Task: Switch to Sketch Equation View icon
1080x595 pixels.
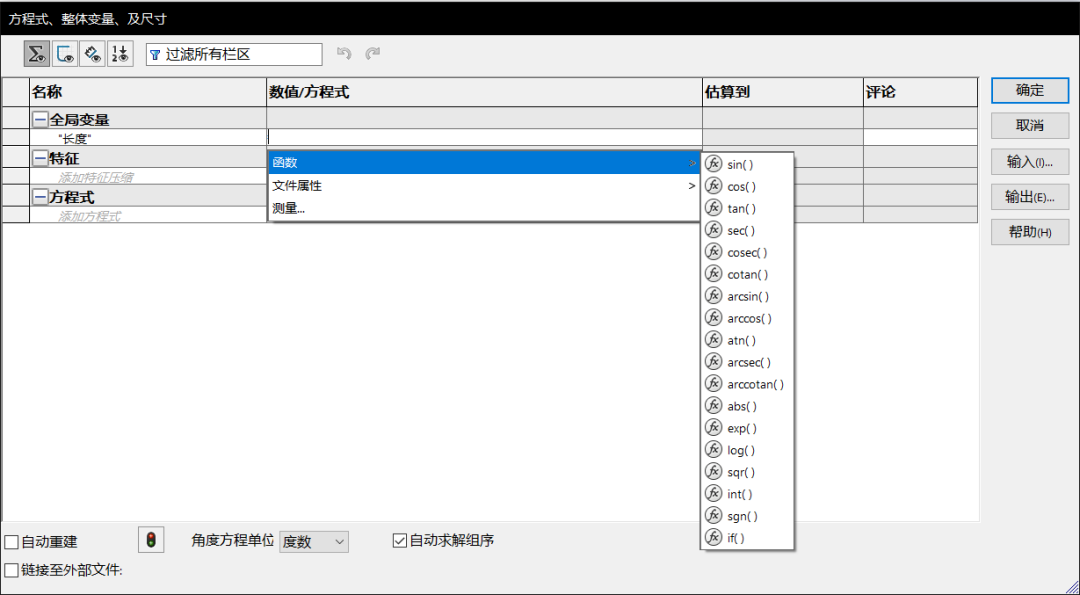Action: 65,54
